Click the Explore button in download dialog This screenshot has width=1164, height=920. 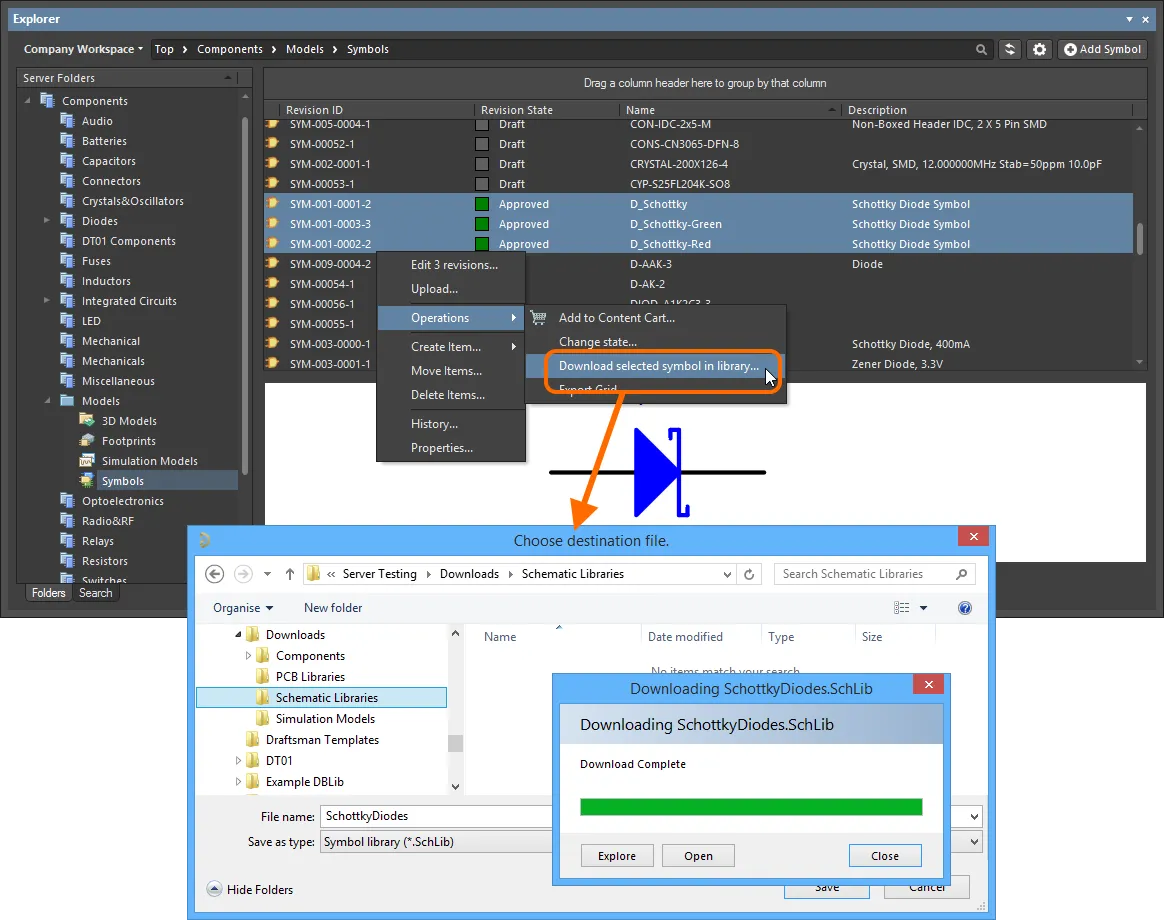(x=617, y=856)
